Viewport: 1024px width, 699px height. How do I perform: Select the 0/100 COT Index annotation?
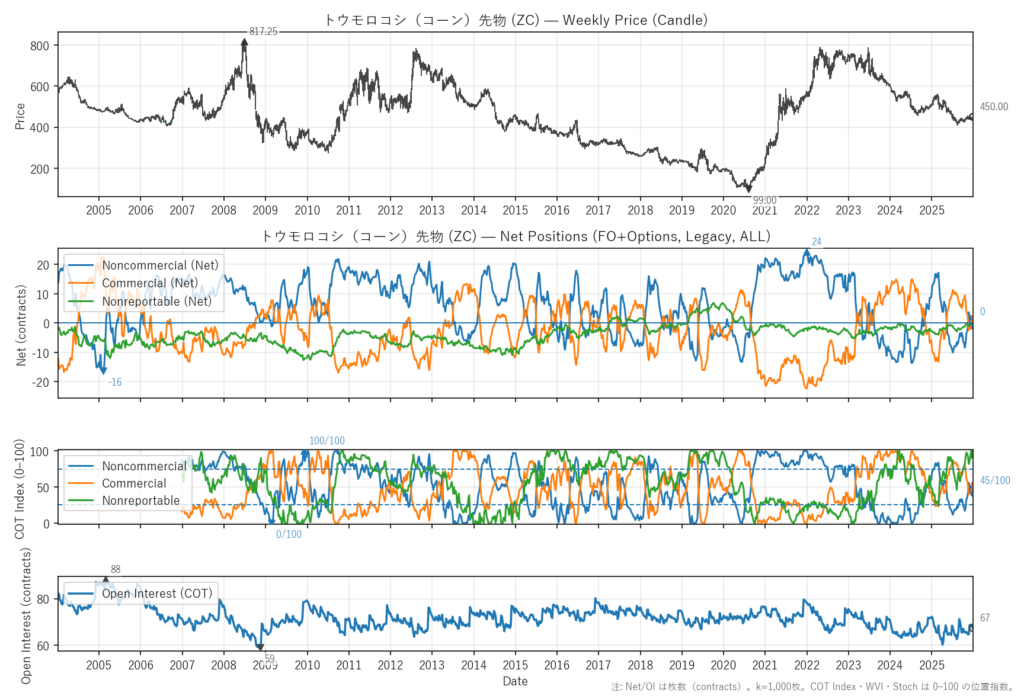point(289,534)
